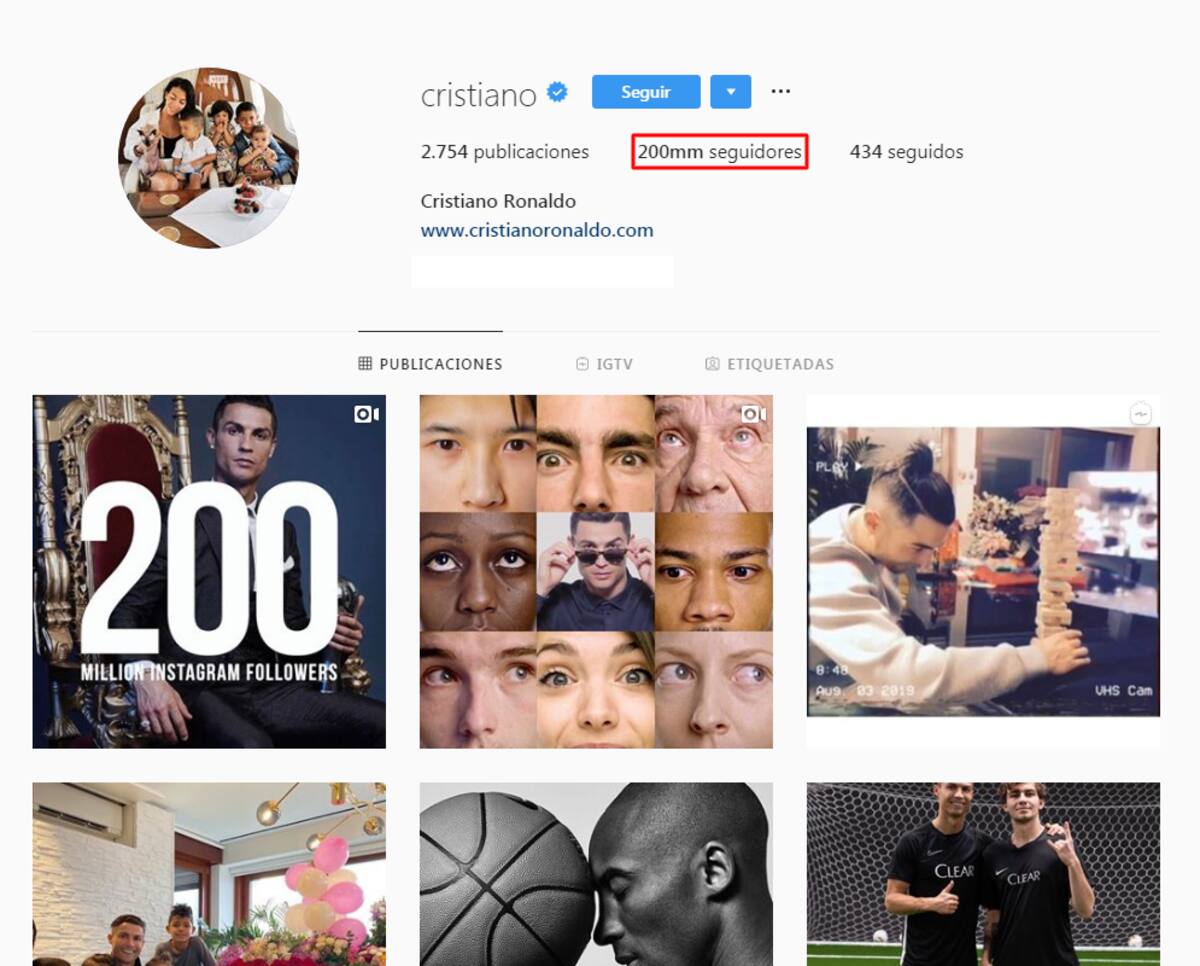Open the CLEAR jerseys football post
Screen dimensions: 1200x966
[x=983, y=874]
